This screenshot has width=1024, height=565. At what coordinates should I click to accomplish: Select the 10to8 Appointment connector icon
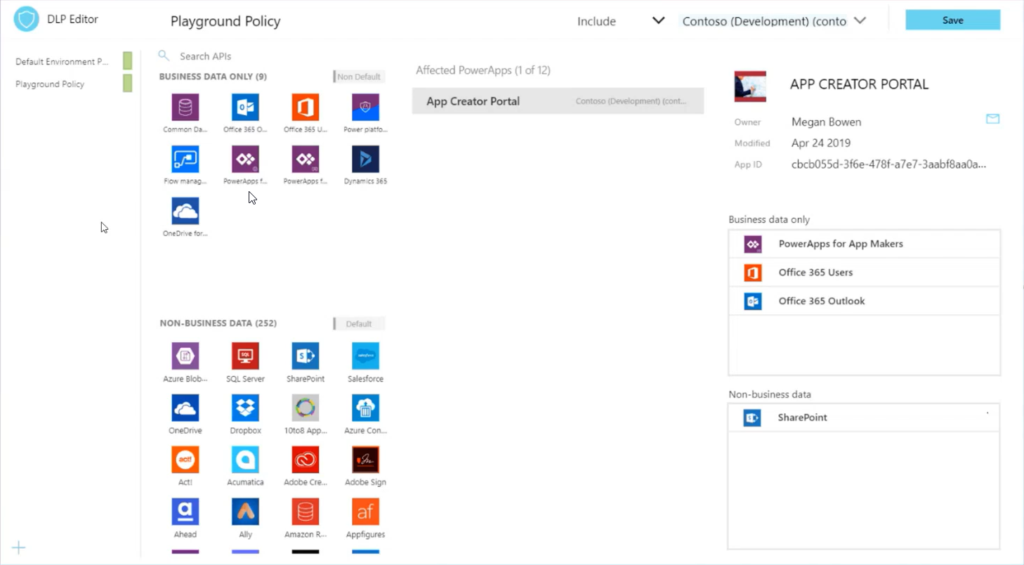coord(306,408)
